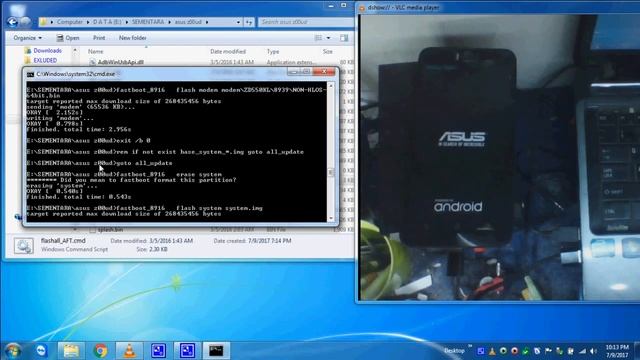Click the cmd window scroll up arrow
Screen dimensions: 640x360
[x=331, y=86]
